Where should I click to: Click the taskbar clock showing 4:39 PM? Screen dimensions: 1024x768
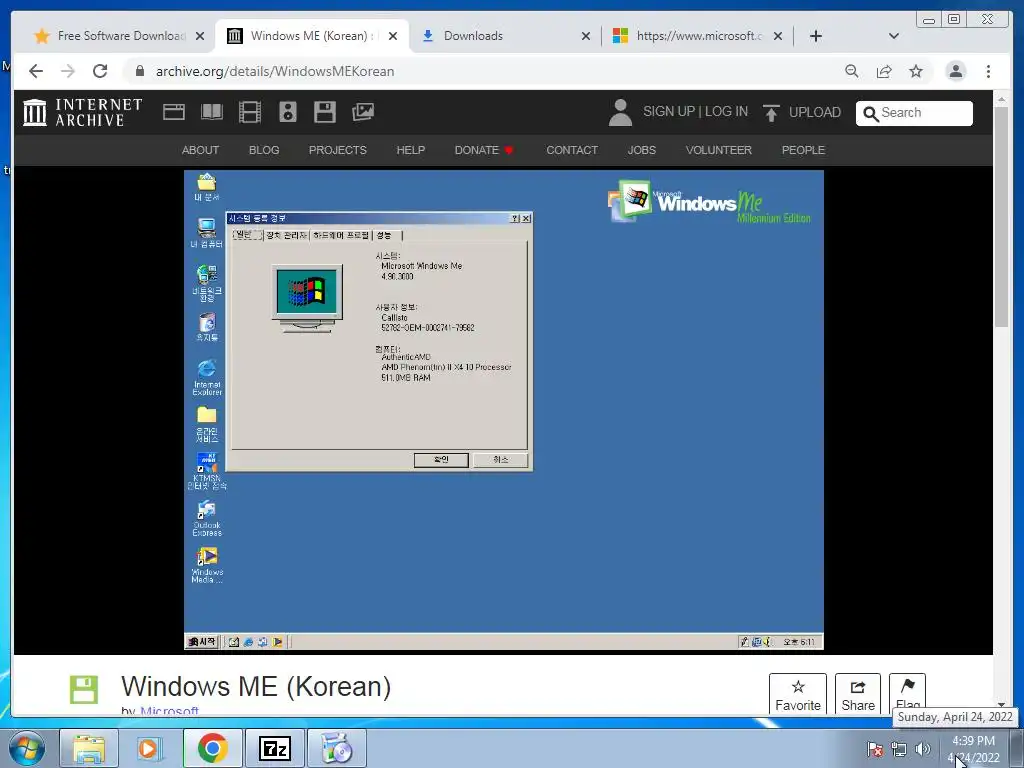tap(973, 749)
